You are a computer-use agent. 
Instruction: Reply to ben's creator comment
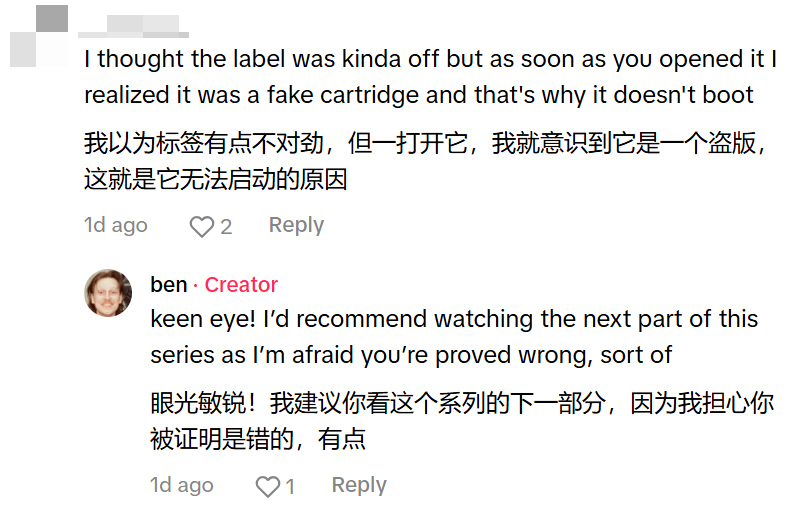[x=359, y=485]
